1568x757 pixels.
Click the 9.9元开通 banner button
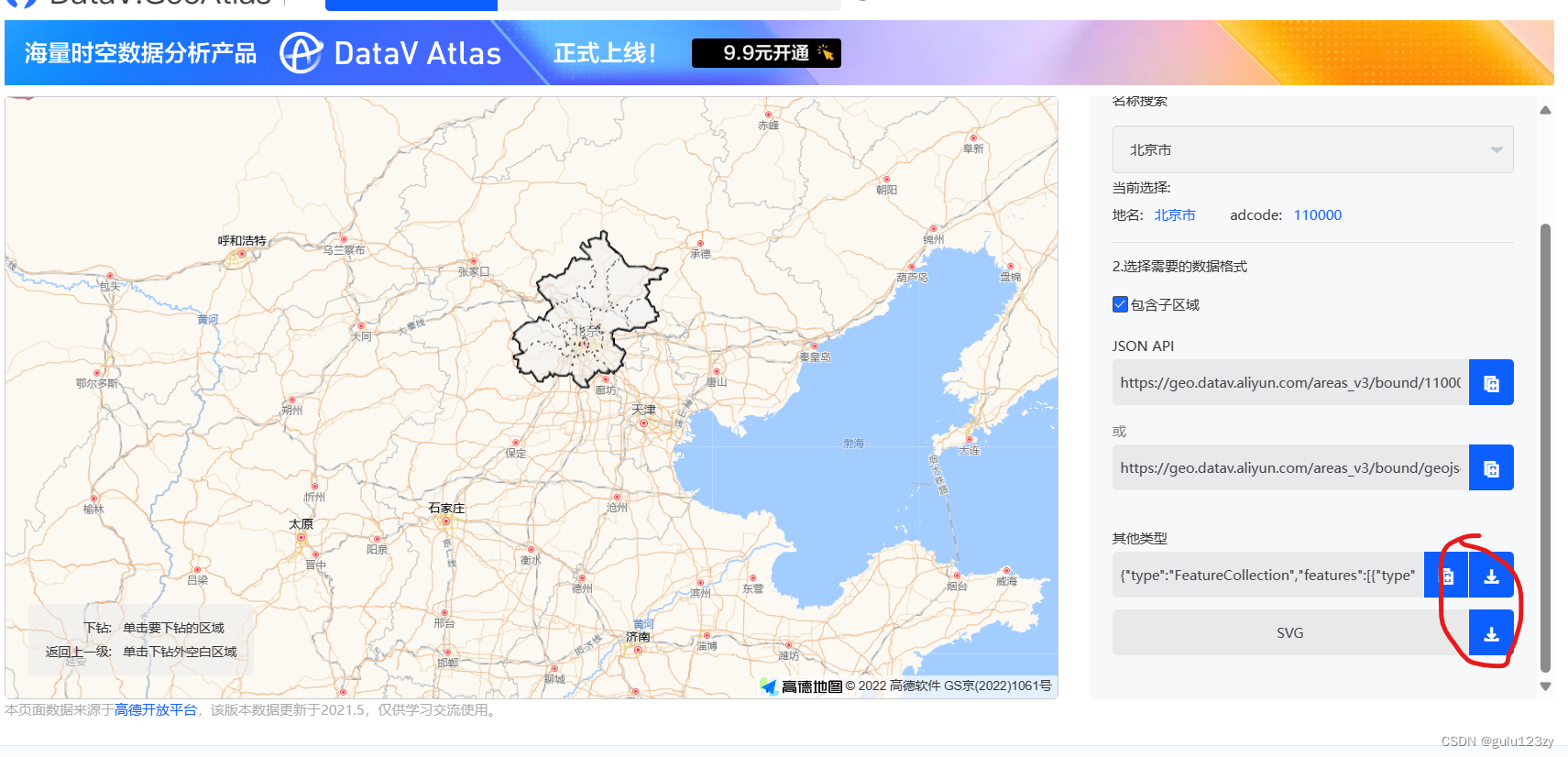click(x=766, y=53)
